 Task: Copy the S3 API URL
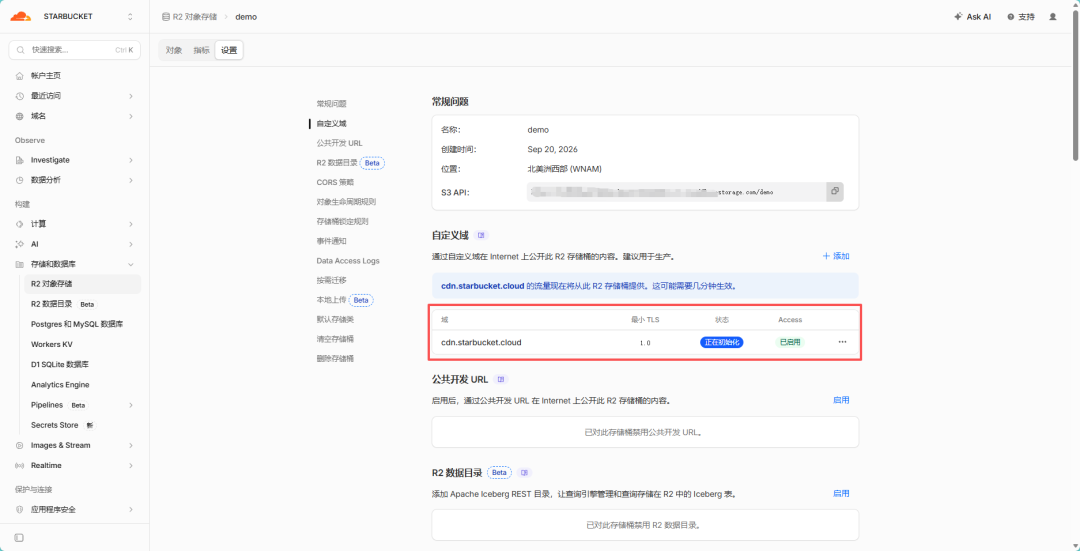click(x=835, y=191)
